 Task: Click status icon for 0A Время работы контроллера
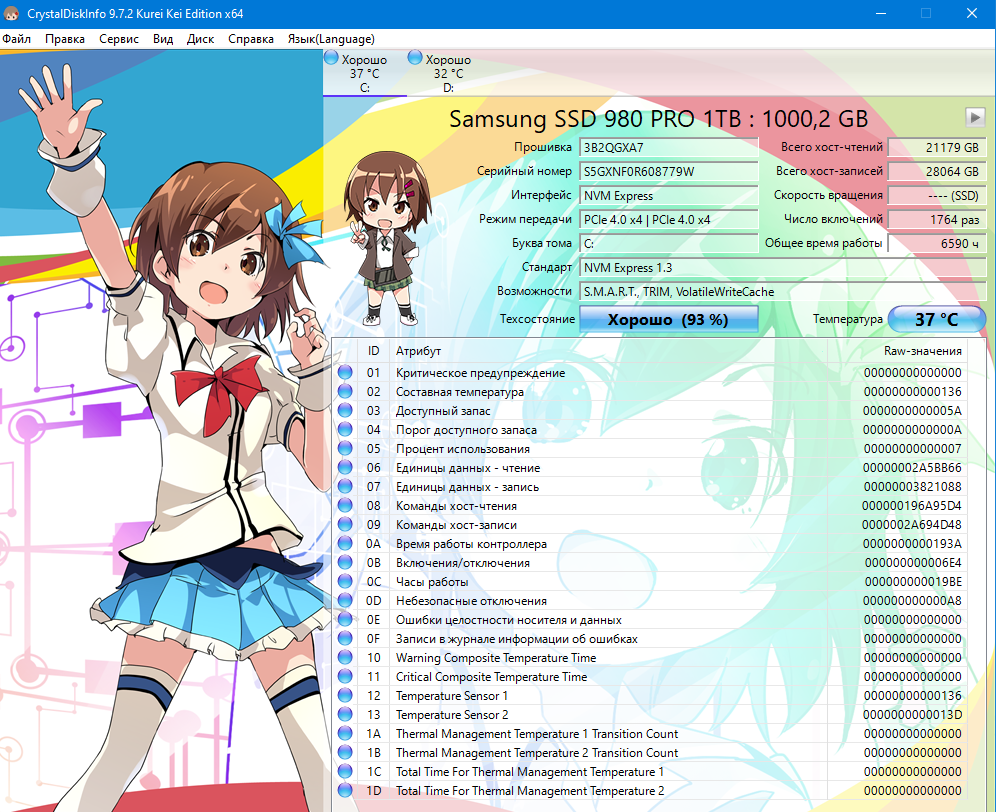(345, 544)
